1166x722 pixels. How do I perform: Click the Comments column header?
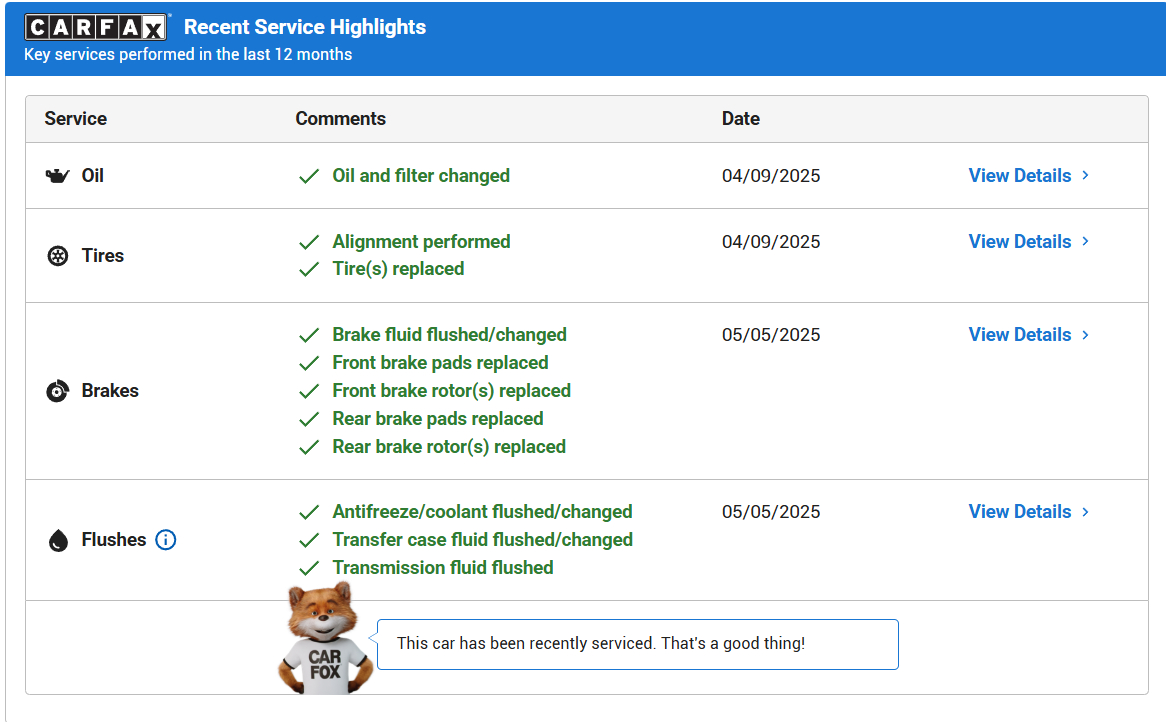(x=341, y=119)
